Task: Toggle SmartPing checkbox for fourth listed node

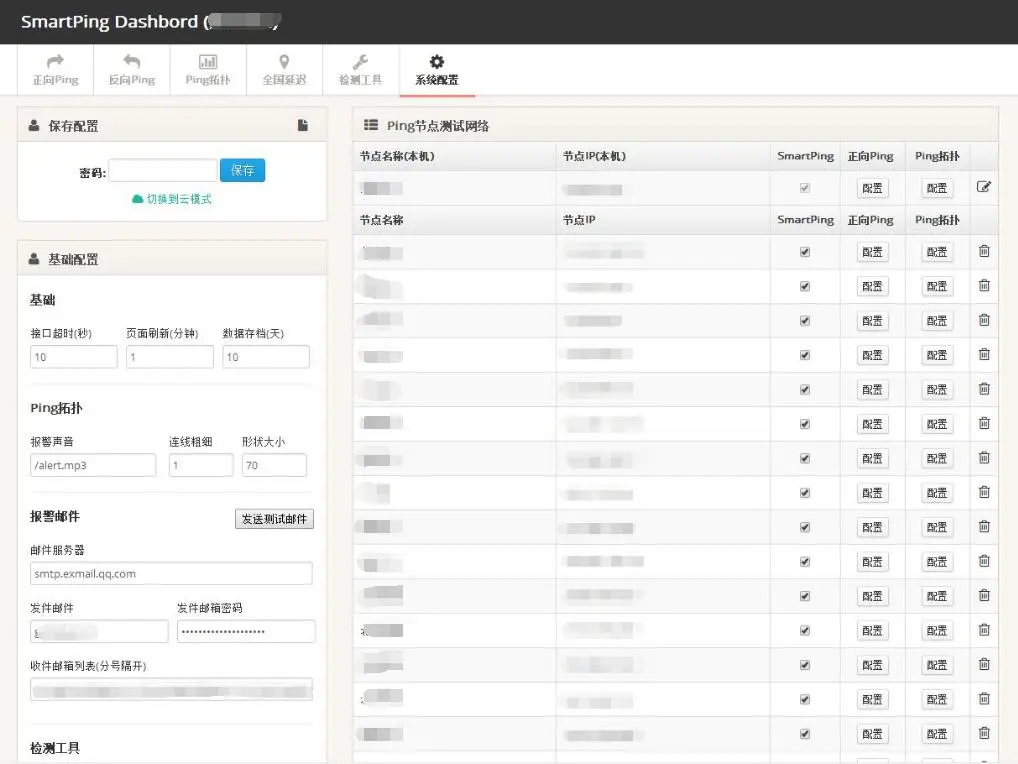Action: [x=805, y=355]
